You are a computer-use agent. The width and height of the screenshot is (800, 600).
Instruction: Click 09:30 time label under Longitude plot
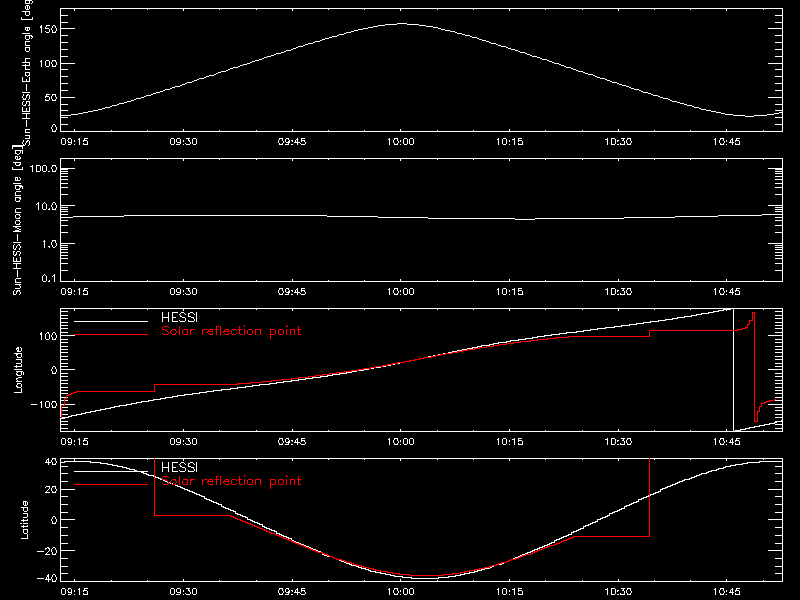(x=183, y=442)
